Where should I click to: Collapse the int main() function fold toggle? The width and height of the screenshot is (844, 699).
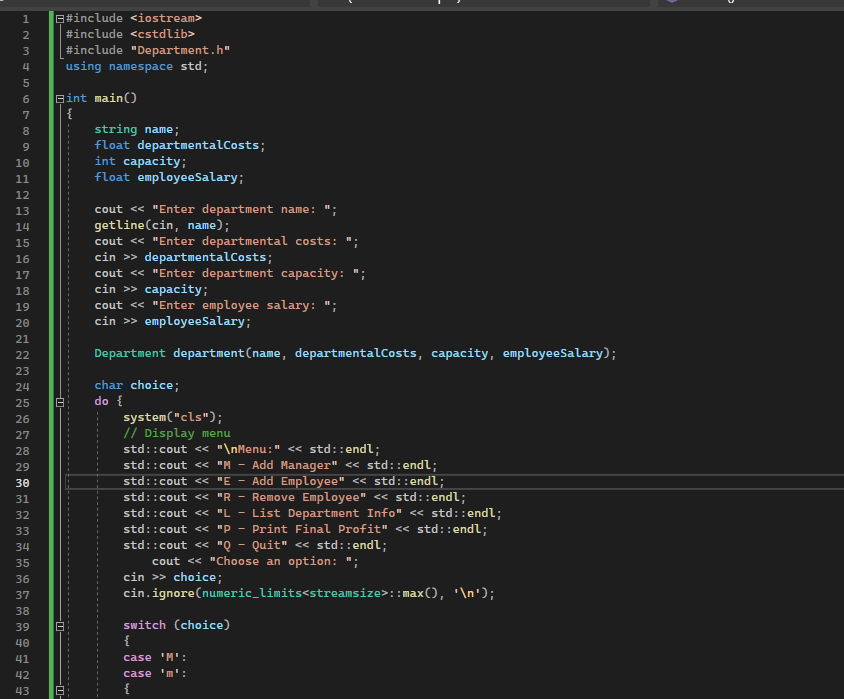pos(60,98)
